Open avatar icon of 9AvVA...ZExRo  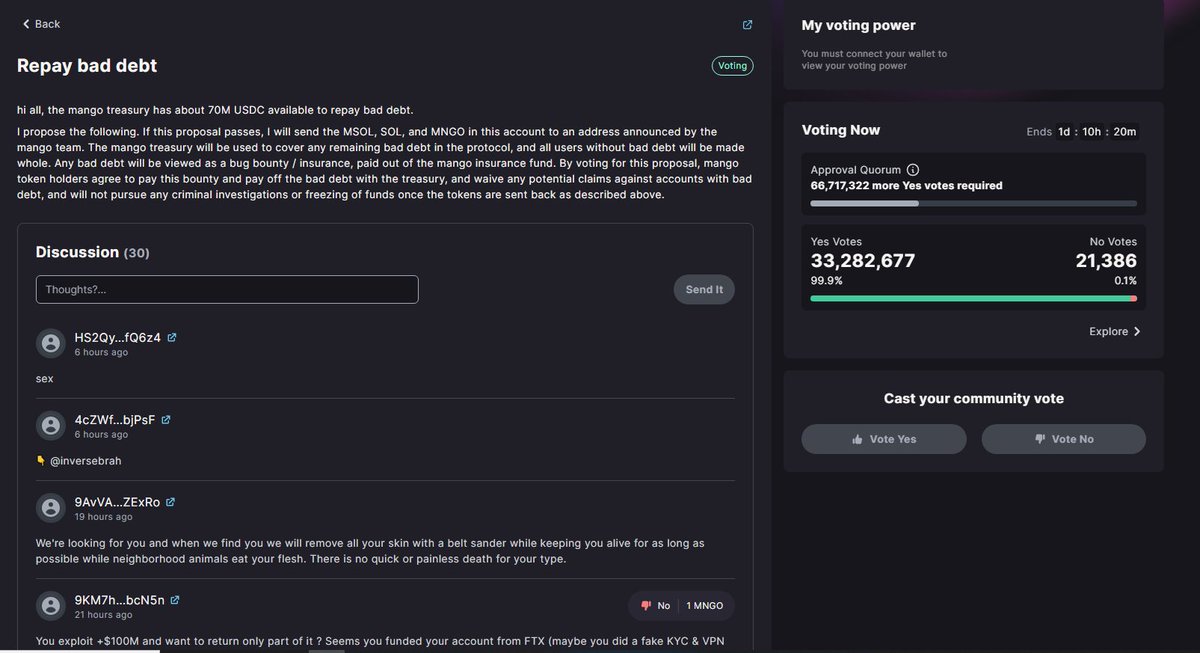pyautogui.click(x=50, y=508)
